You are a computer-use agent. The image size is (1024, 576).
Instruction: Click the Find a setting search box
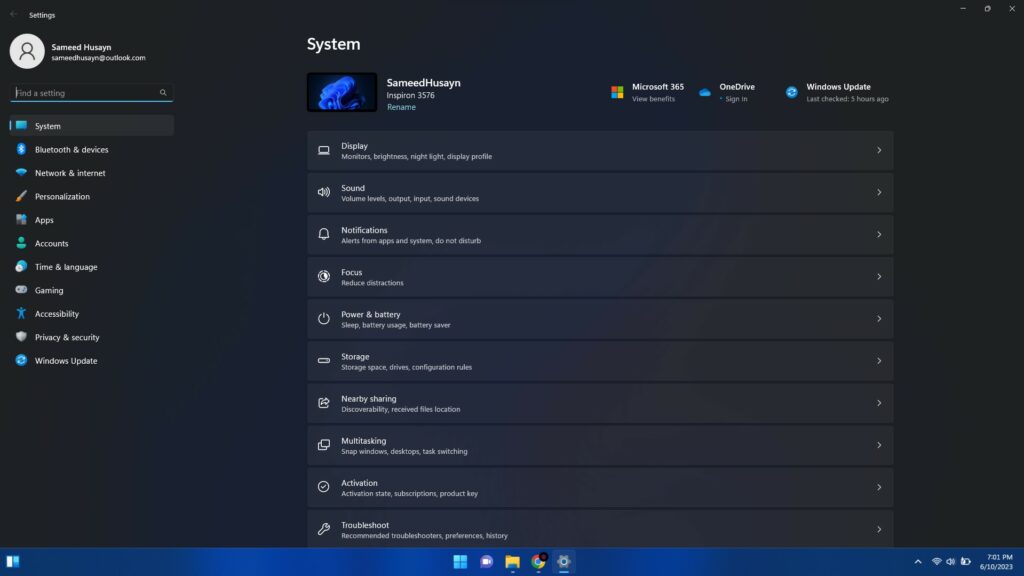(85, 93)
